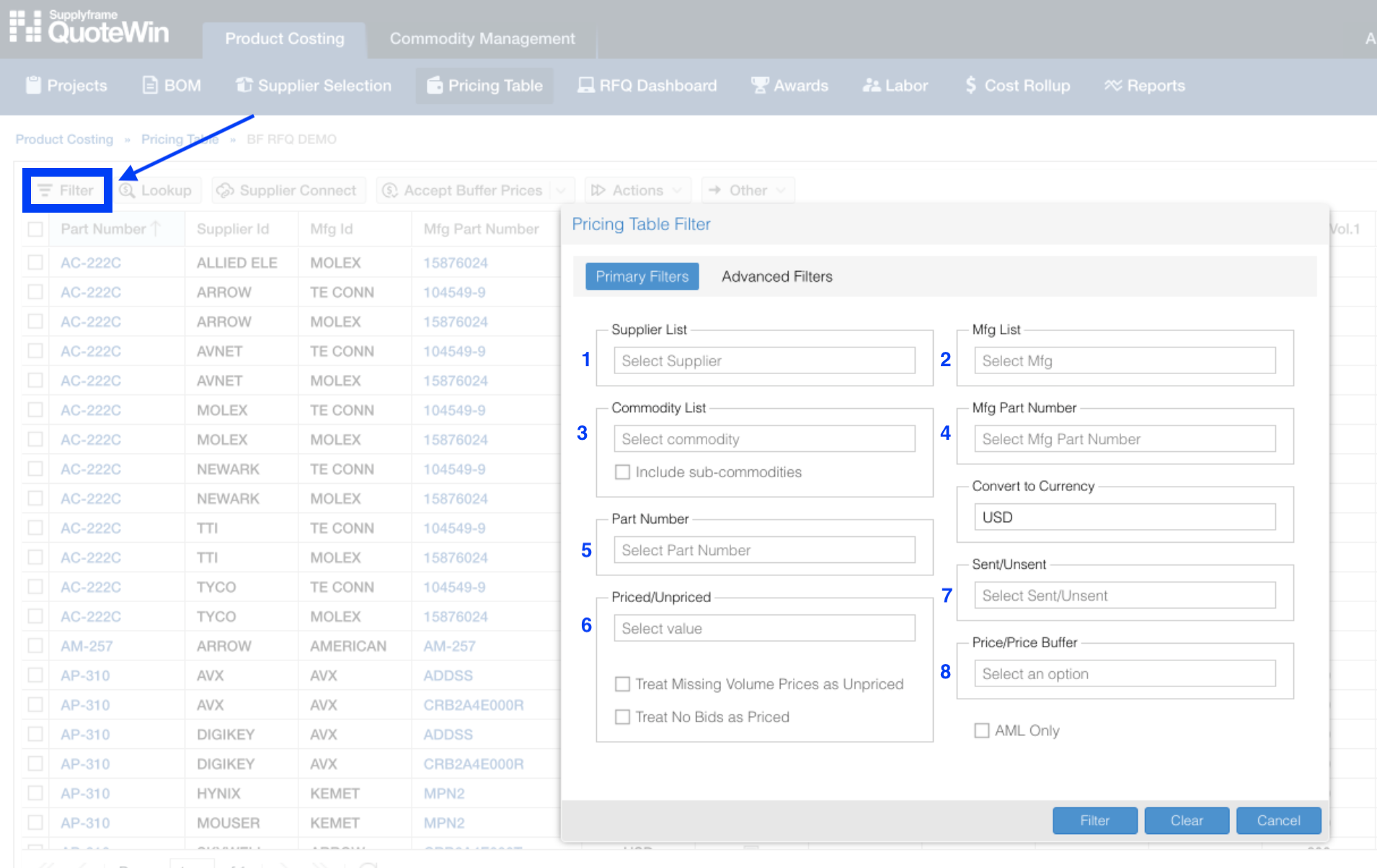The width and height of the screenshot is (1377, 868).
Task: Check Include sub-commodities
Action: (622, 472)
